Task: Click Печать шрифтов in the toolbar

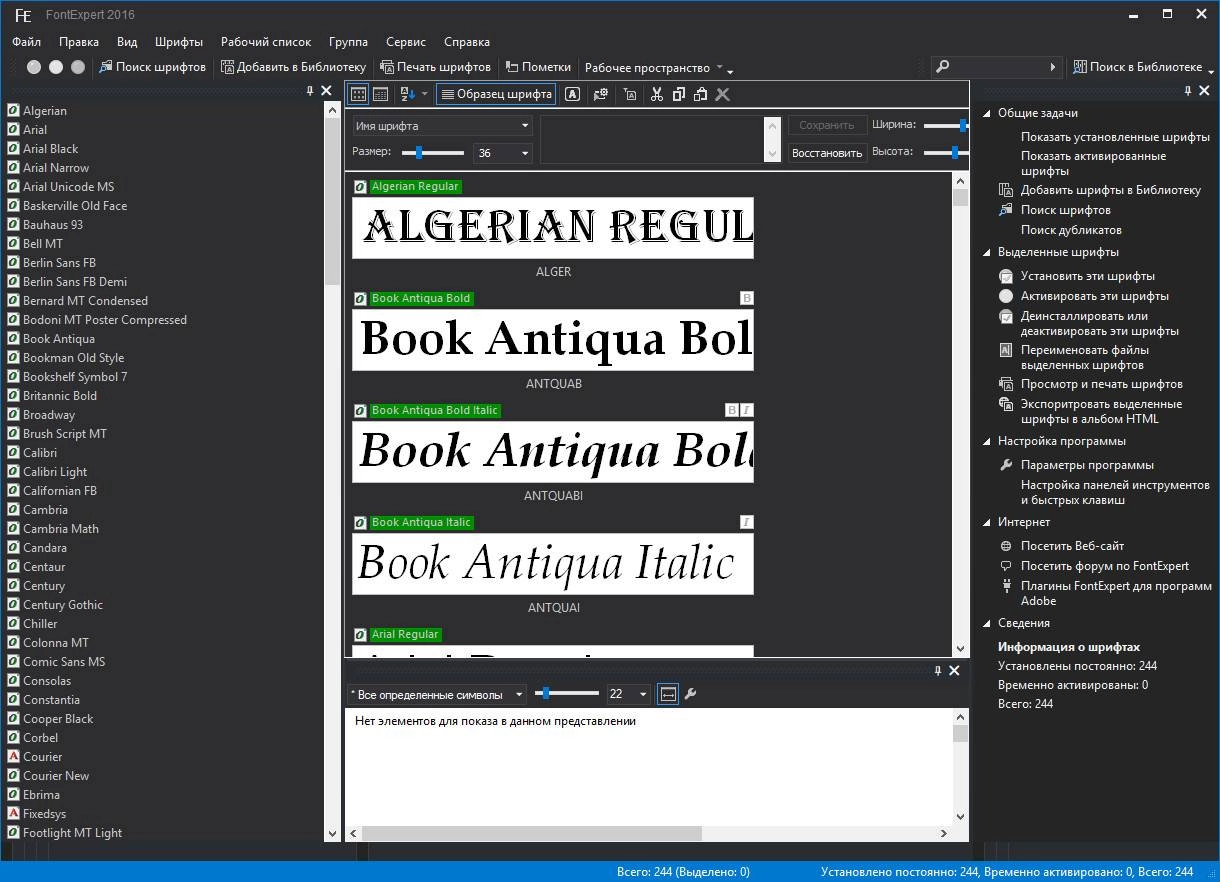Action: tap(436, 67)
